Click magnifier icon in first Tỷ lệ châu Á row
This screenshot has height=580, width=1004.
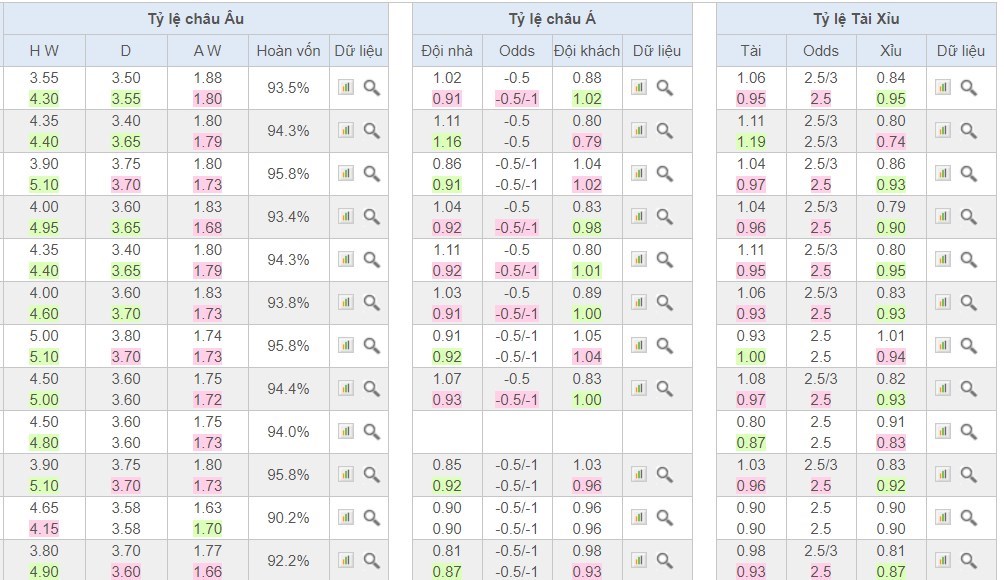pyautogui.click(x=664, y=88)
